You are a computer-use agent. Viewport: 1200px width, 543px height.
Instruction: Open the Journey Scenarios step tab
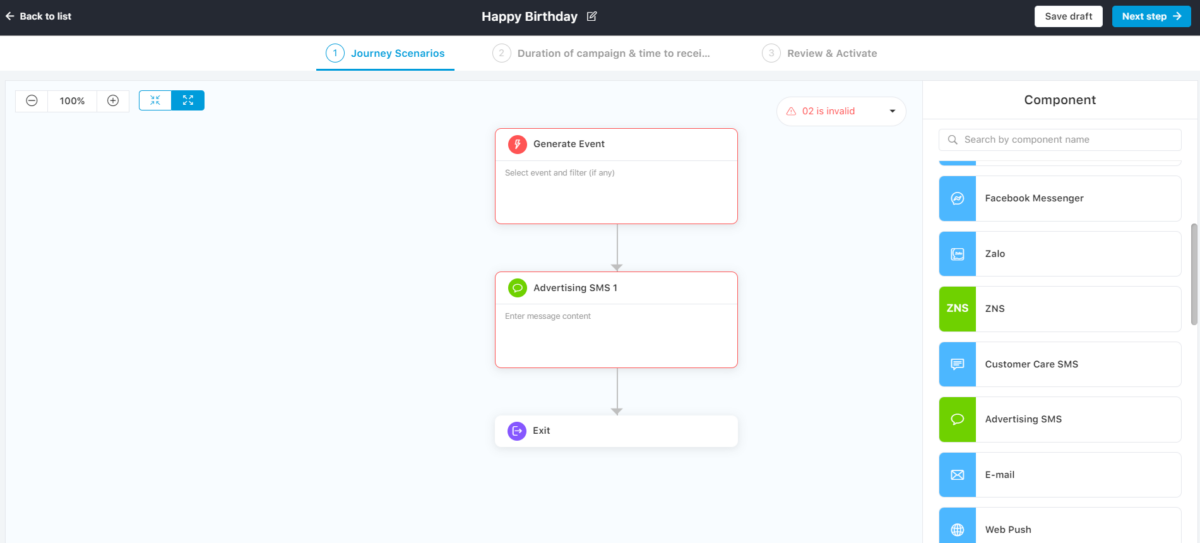[385, 53]
